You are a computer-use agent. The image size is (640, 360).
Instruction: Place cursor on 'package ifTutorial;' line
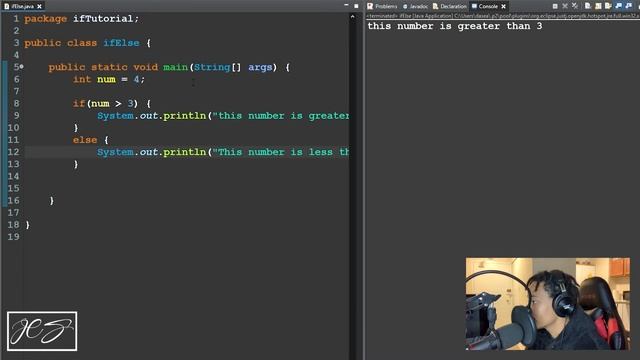(x=82, y=19)
